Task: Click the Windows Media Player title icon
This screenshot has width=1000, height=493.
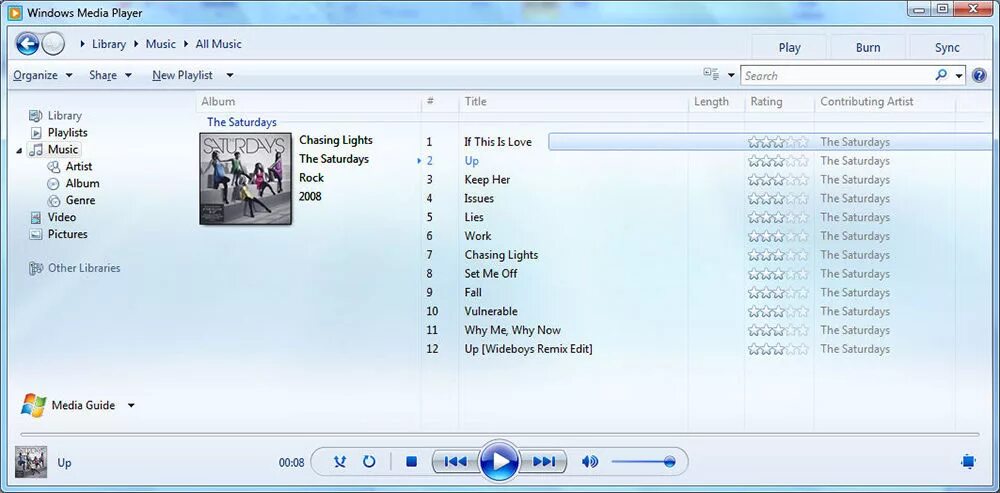Action: pos(15,12)
